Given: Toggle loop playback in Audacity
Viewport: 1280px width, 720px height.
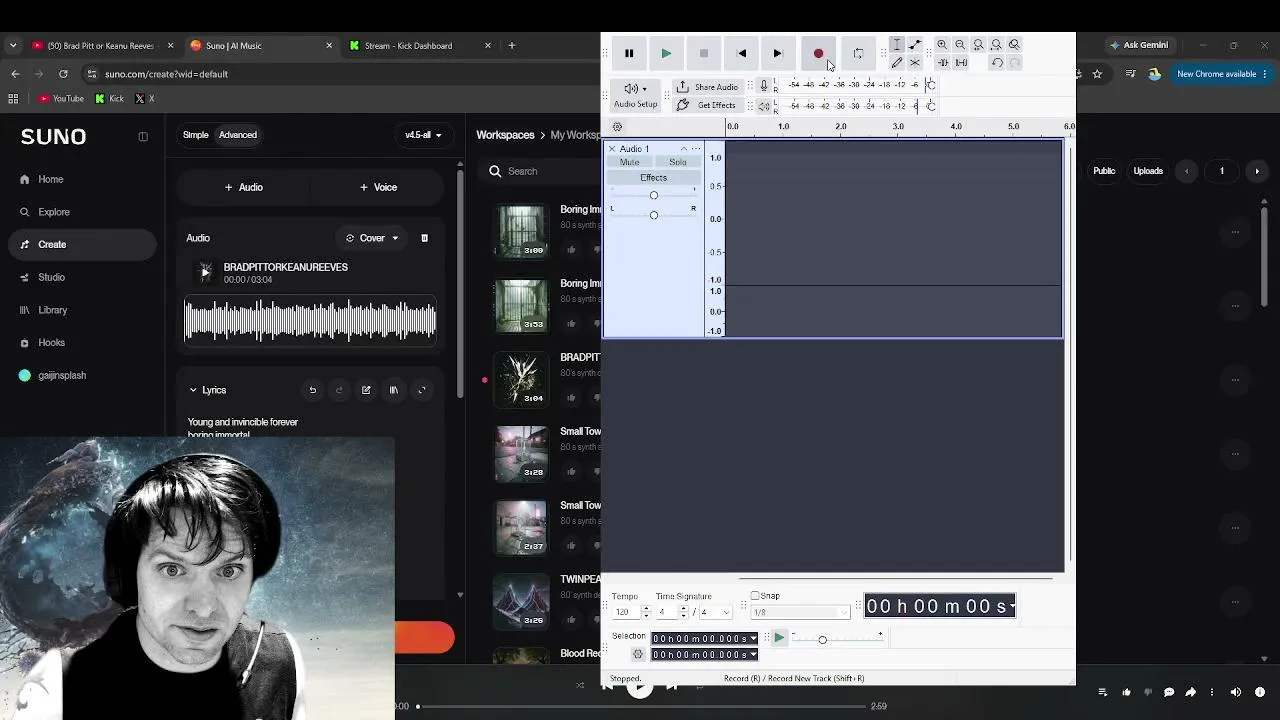Looking at the screenshot, I should pos(858,53).
